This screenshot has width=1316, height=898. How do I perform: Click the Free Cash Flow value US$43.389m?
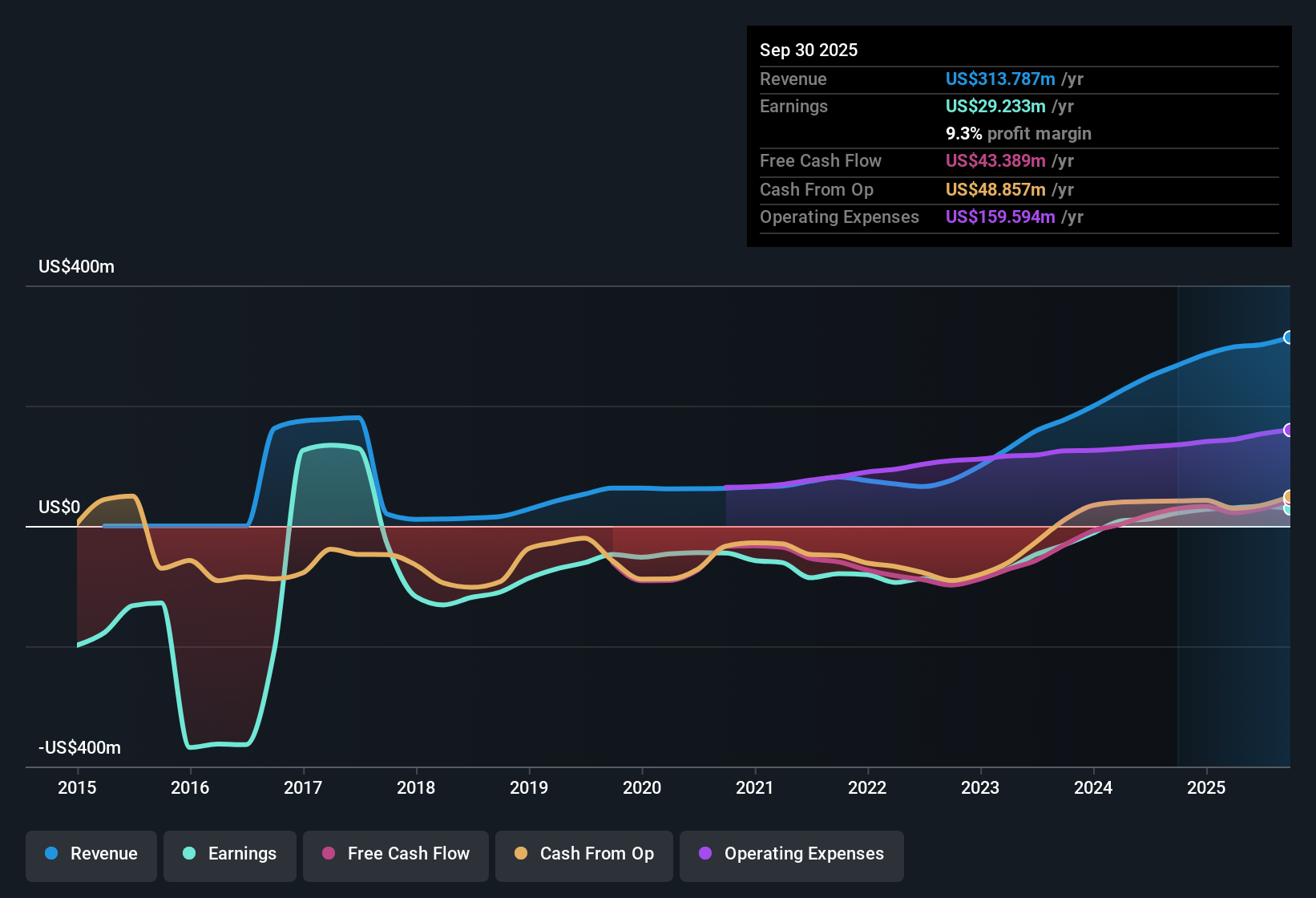click(x=995, y=161)
